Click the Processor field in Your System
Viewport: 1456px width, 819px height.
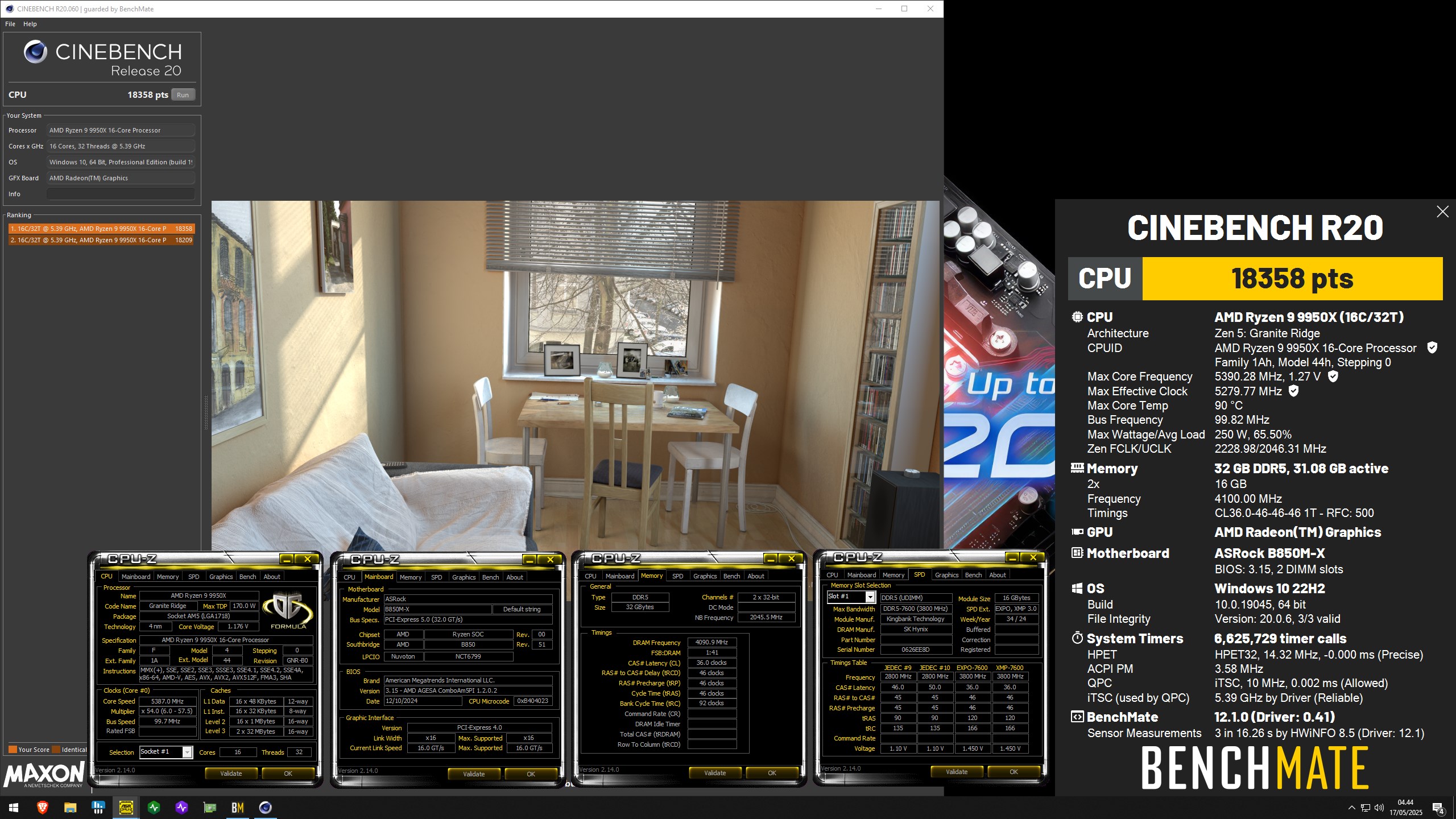pyautogui.click(x=121, y=130)
